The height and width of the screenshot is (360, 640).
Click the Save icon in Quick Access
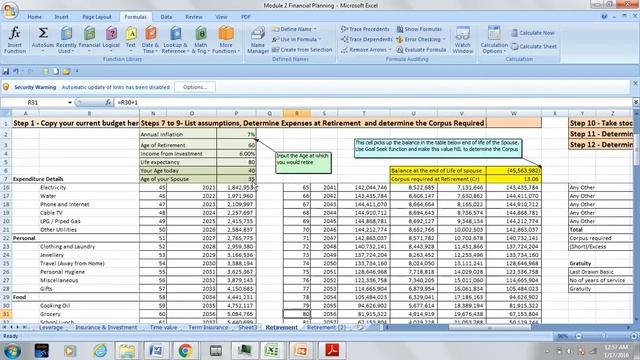[6, 71]
